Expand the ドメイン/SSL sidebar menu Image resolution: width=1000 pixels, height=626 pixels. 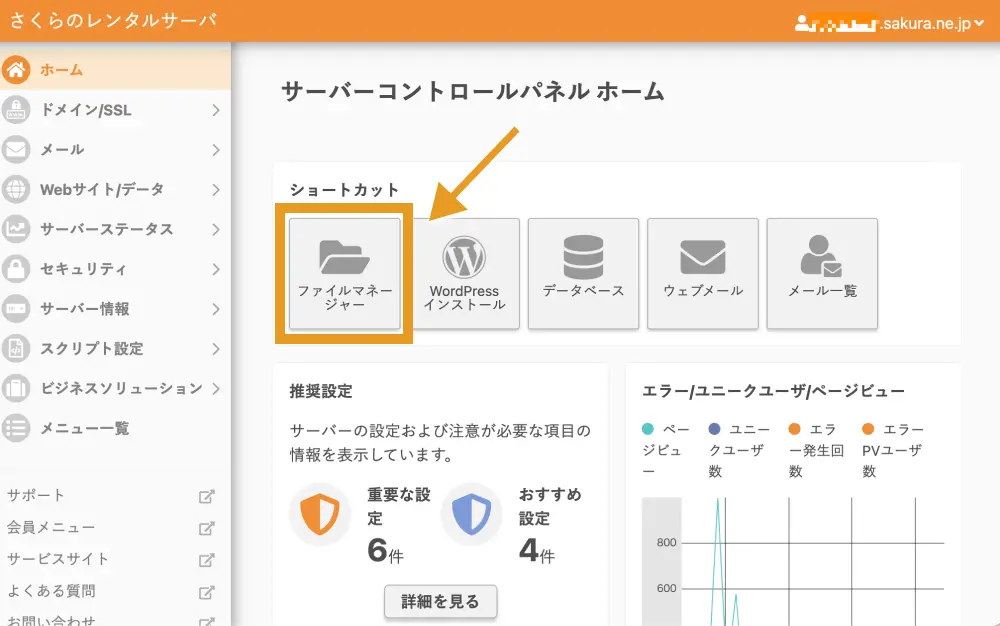pos(215,110)
